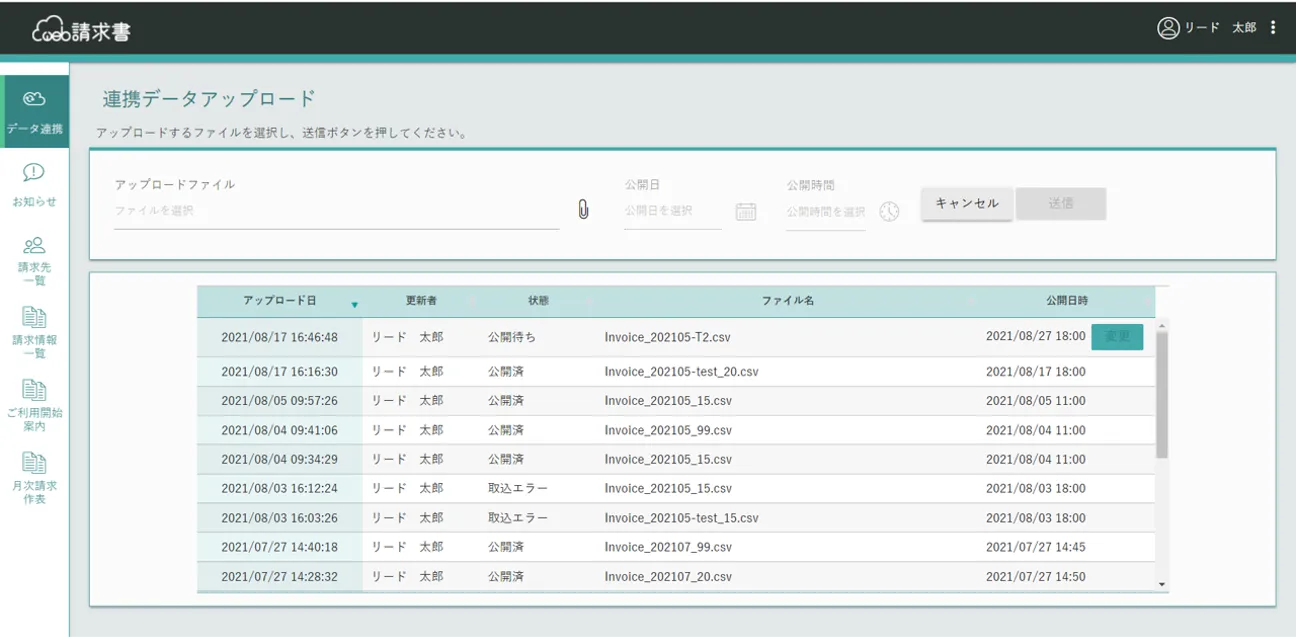
Task: Click the 連携データアップロード page title
Action: [x=209, y=99]
